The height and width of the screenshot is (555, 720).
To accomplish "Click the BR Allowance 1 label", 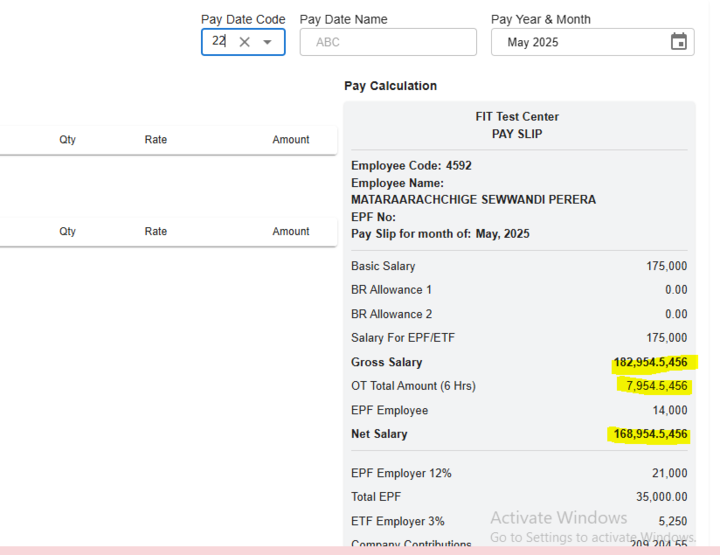I will [x=391, y=290].
